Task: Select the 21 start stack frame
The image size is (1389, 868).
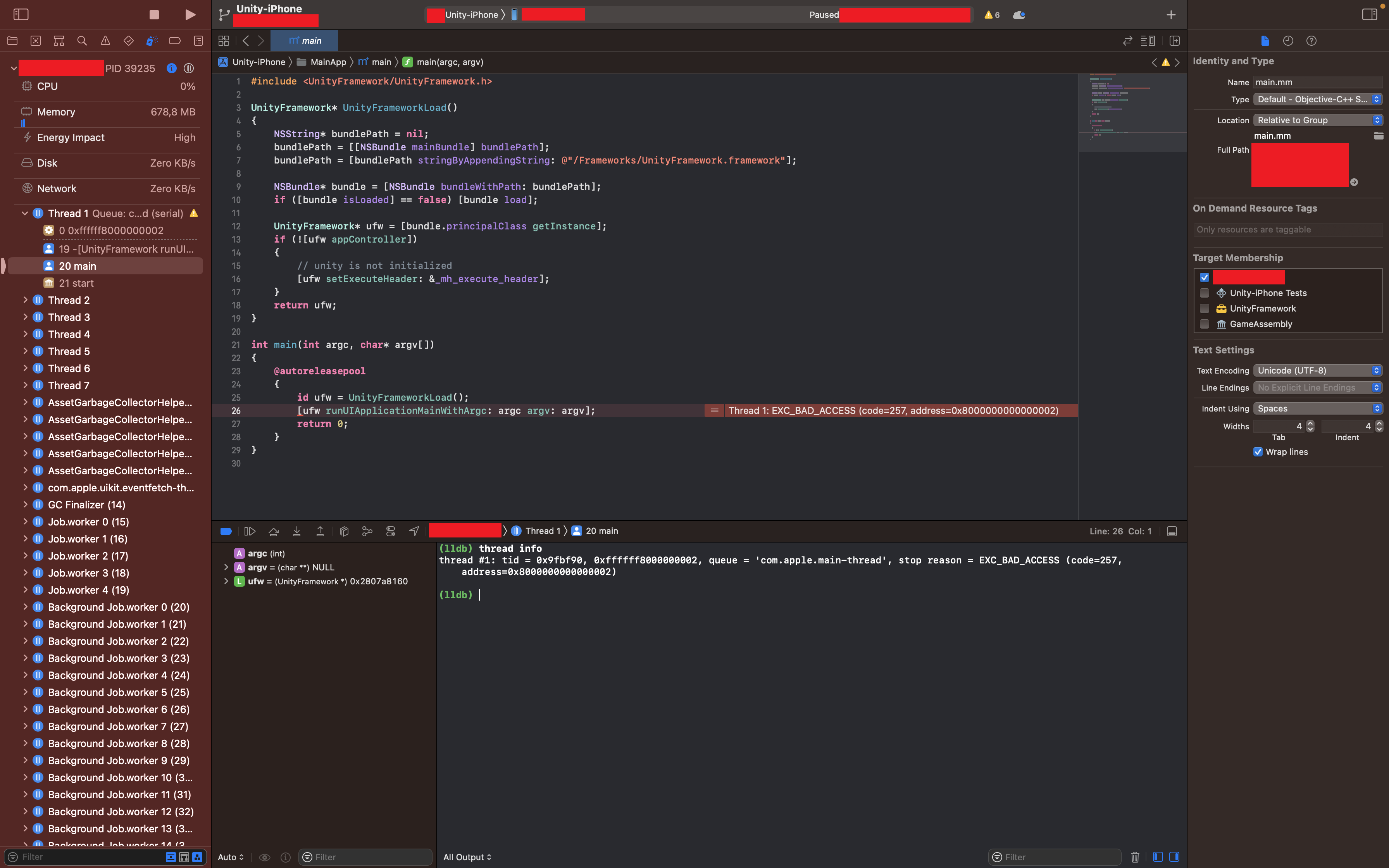Action: coord(76,283)
